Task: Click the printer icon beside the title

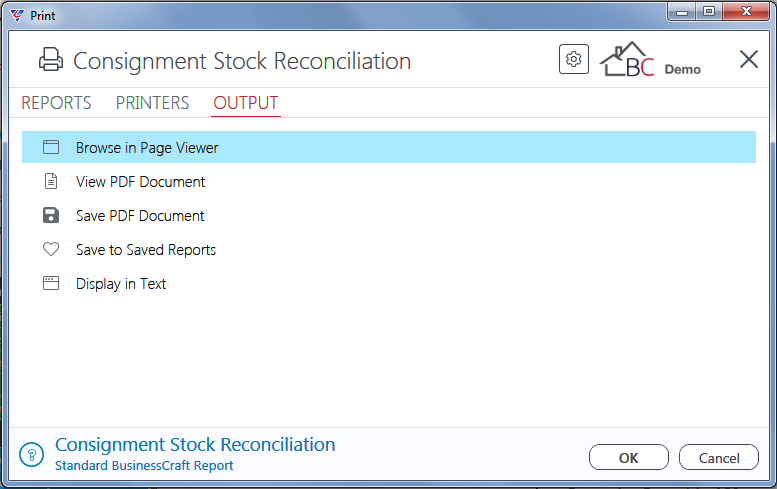Action: tap(51, 60)
